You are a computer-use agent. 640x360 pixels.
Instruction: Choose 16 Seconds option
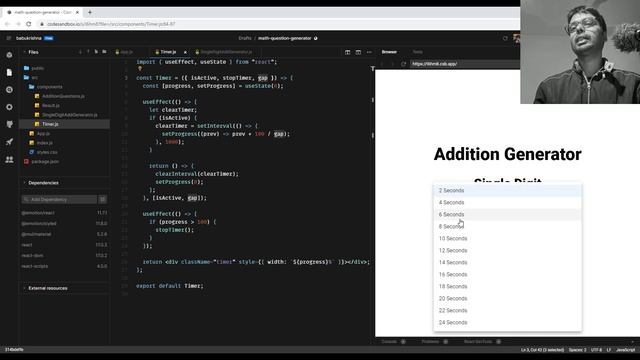(x=507, y=275)
